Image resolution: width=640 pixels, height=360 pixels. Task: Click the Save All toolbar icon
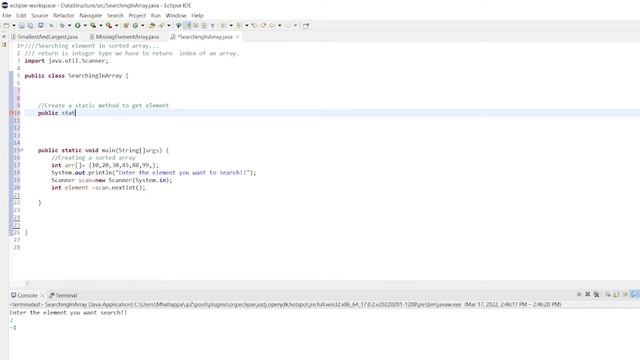click(30, 25)
